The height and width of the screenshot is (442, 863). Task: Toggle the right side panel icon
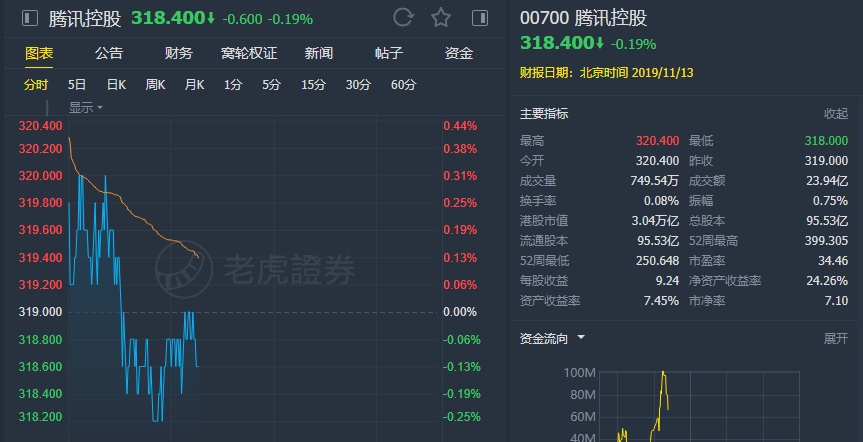coord(480,18)
